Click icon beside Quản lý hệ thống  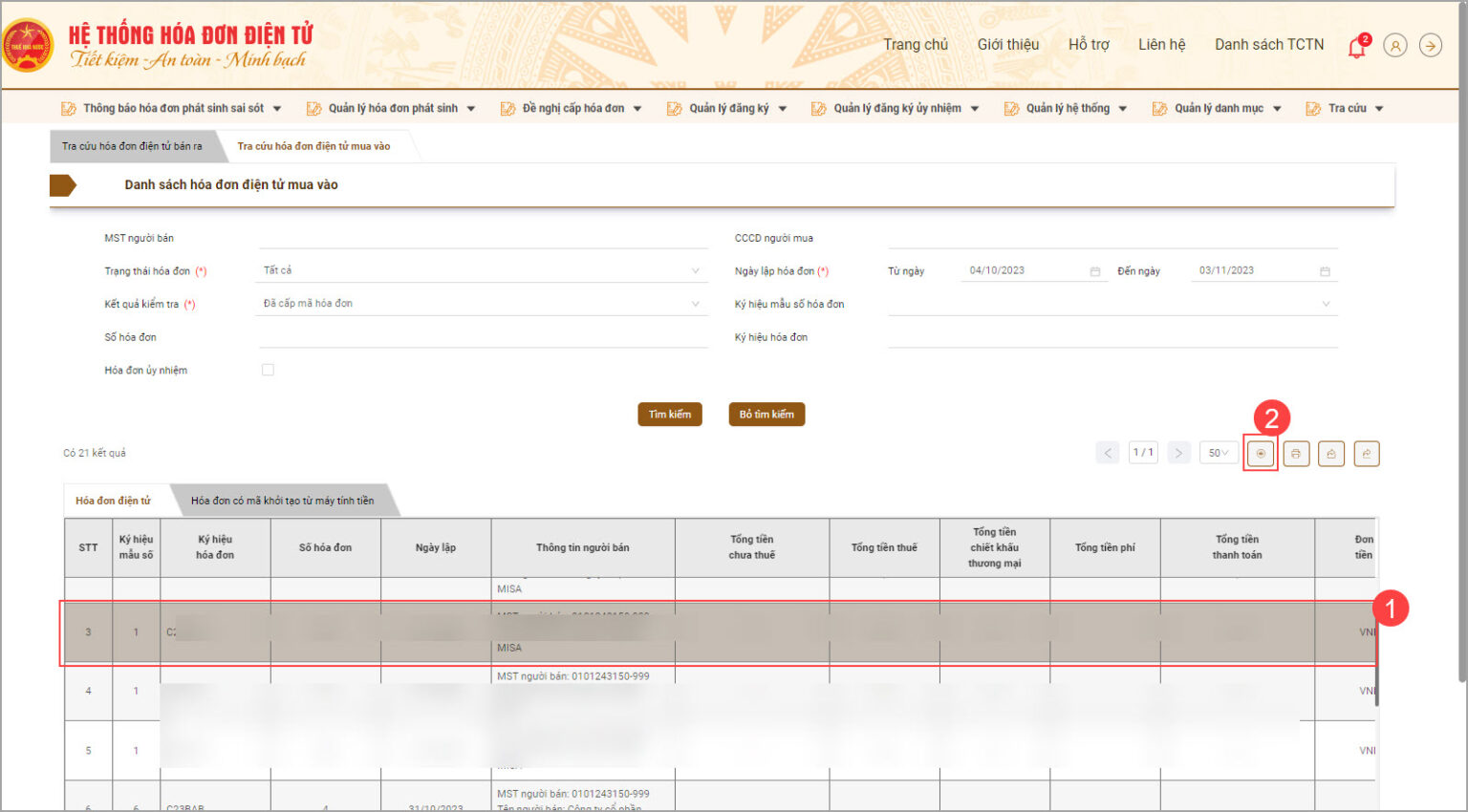point(1011,109)
